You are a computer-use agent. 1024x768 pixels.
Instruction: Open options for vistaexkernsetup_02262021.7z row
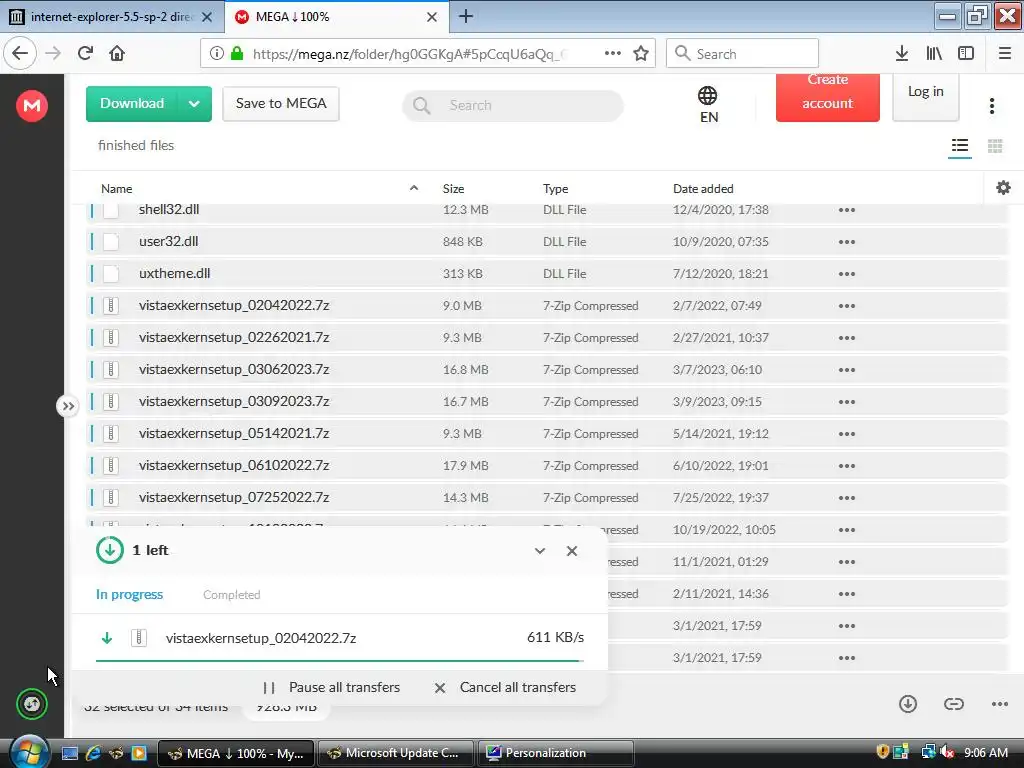[846, 338]
